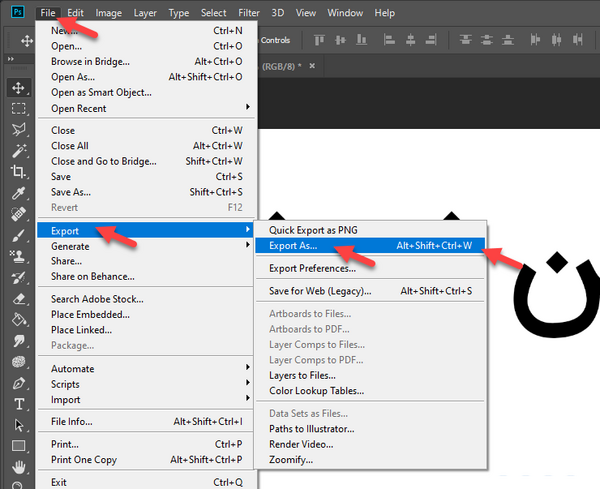600x489 pixels.
Task: Select the Brush tool
Action: click(18, 235)
